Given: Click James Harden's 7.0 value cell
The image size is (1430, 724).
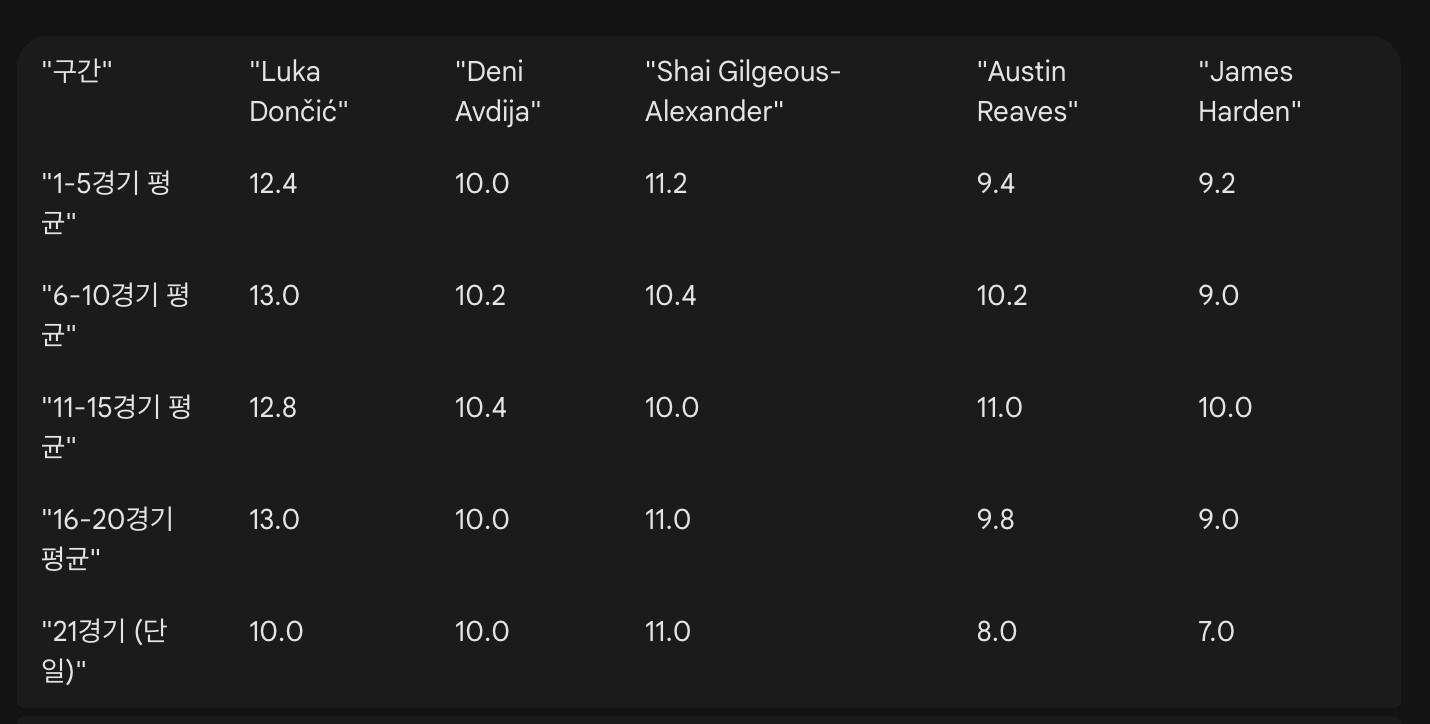Looking at the screenshot, I should [x=1217, y=632].
